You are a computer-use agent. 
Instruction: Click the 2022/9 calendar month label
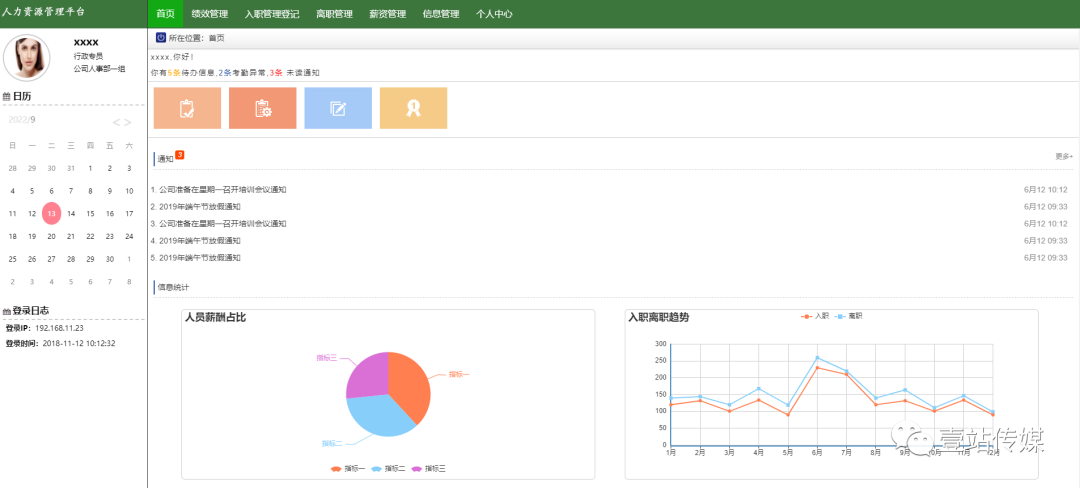(x=21, y=120)
